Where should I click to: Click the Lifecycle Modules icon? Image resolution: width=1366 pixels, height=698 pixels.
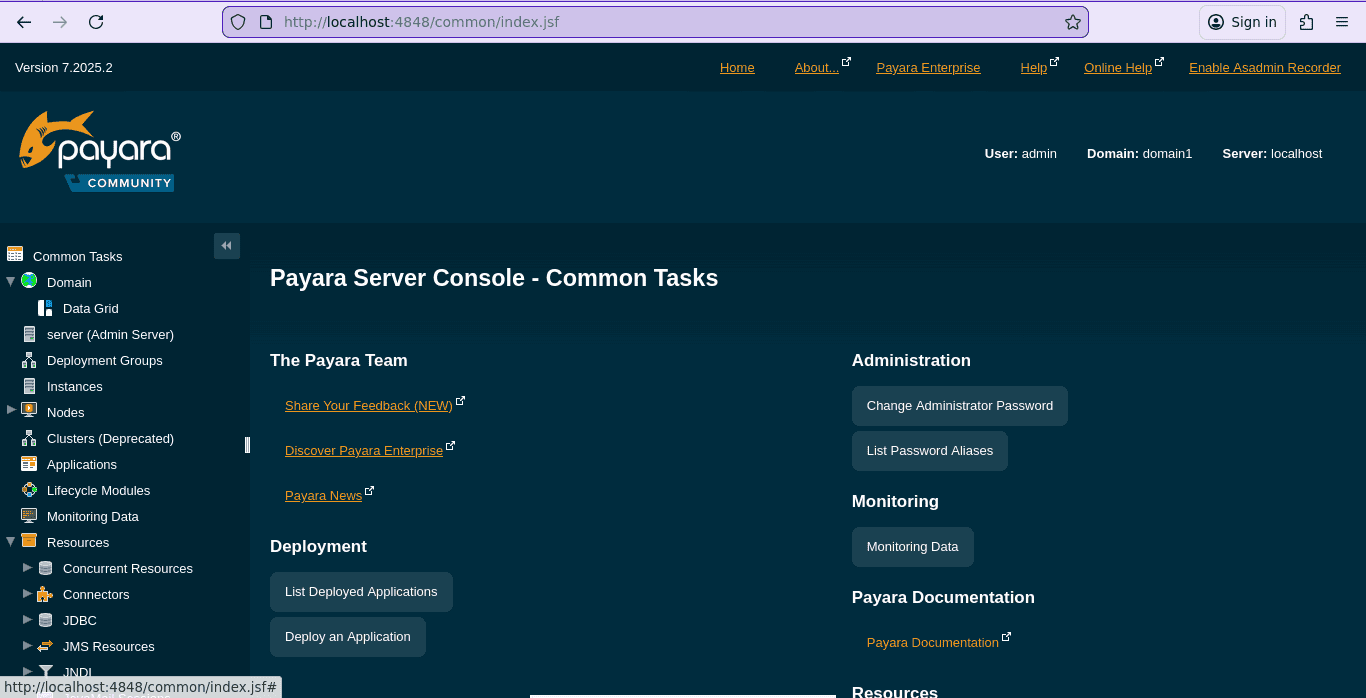pyautogui.click(x=29, y=490)
